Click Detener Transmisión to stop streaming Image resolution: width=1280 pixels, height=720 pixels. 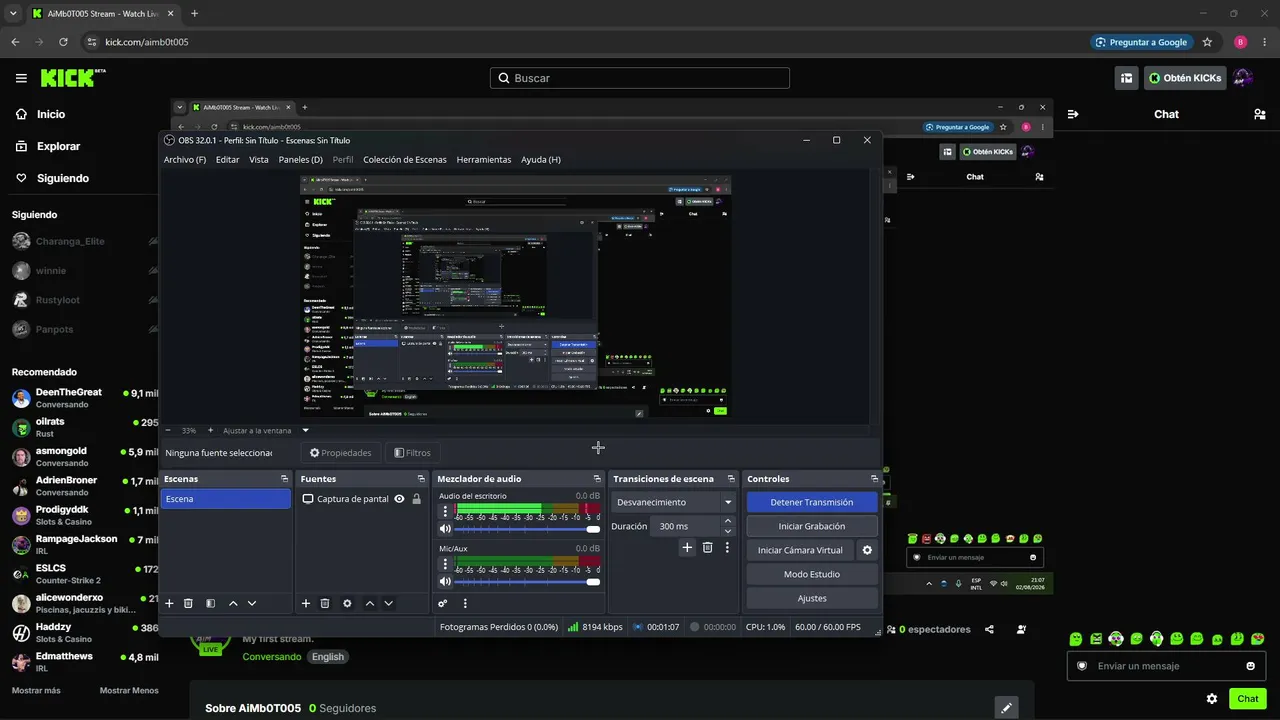[812, 502]
